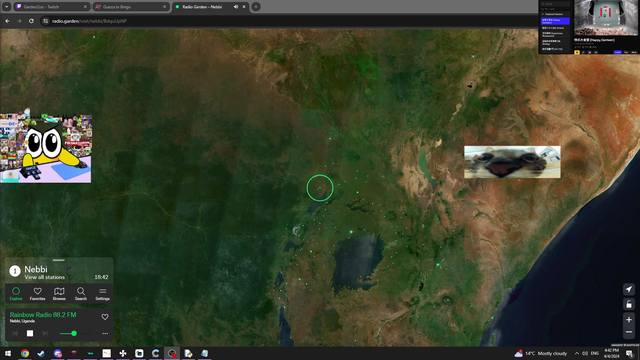Grab the panel handle above Nebbi

[58, 260]
